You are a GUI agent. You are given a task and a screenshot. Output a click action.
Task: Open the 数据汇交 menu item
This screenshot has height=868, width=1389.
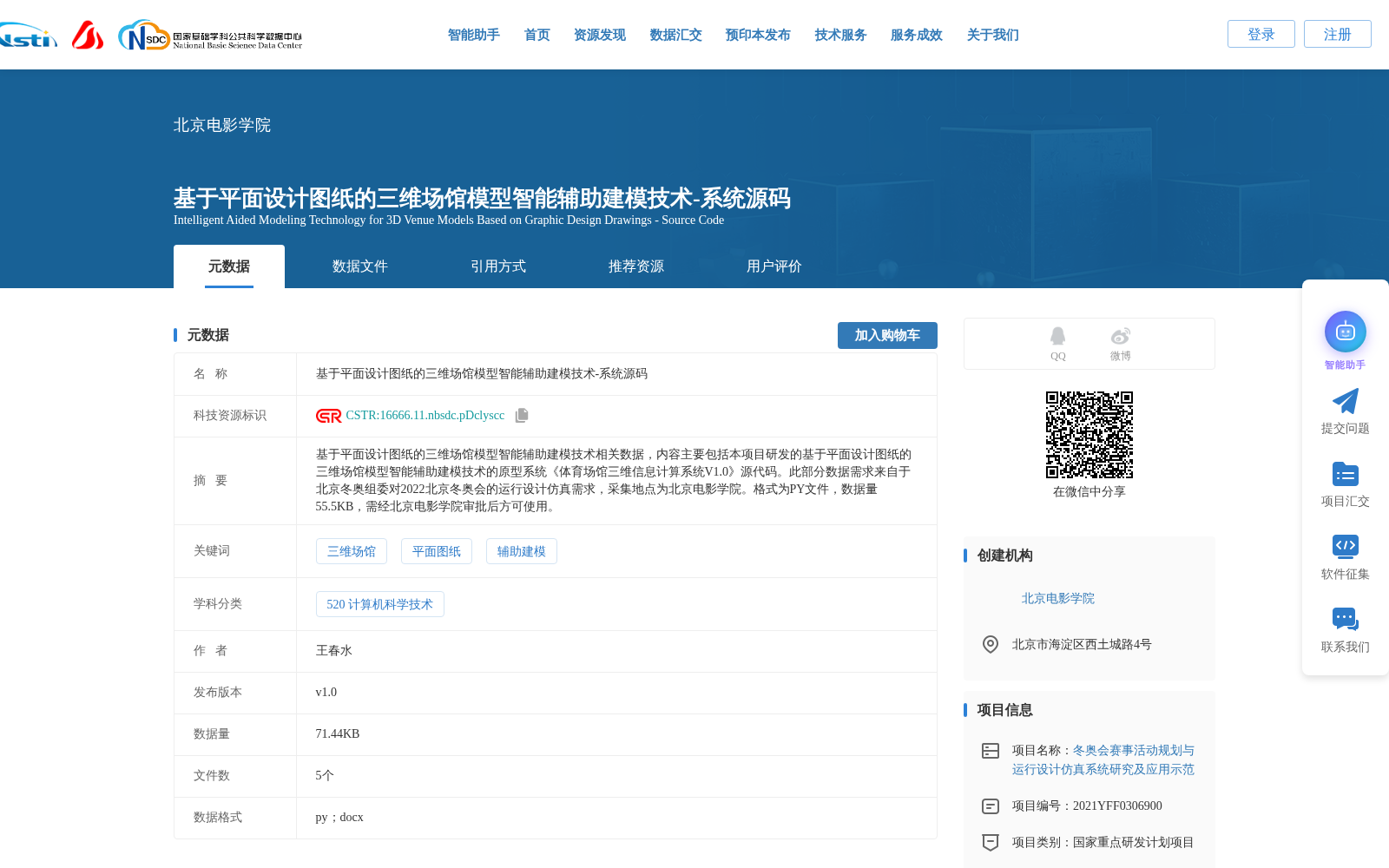click(676, 35)
